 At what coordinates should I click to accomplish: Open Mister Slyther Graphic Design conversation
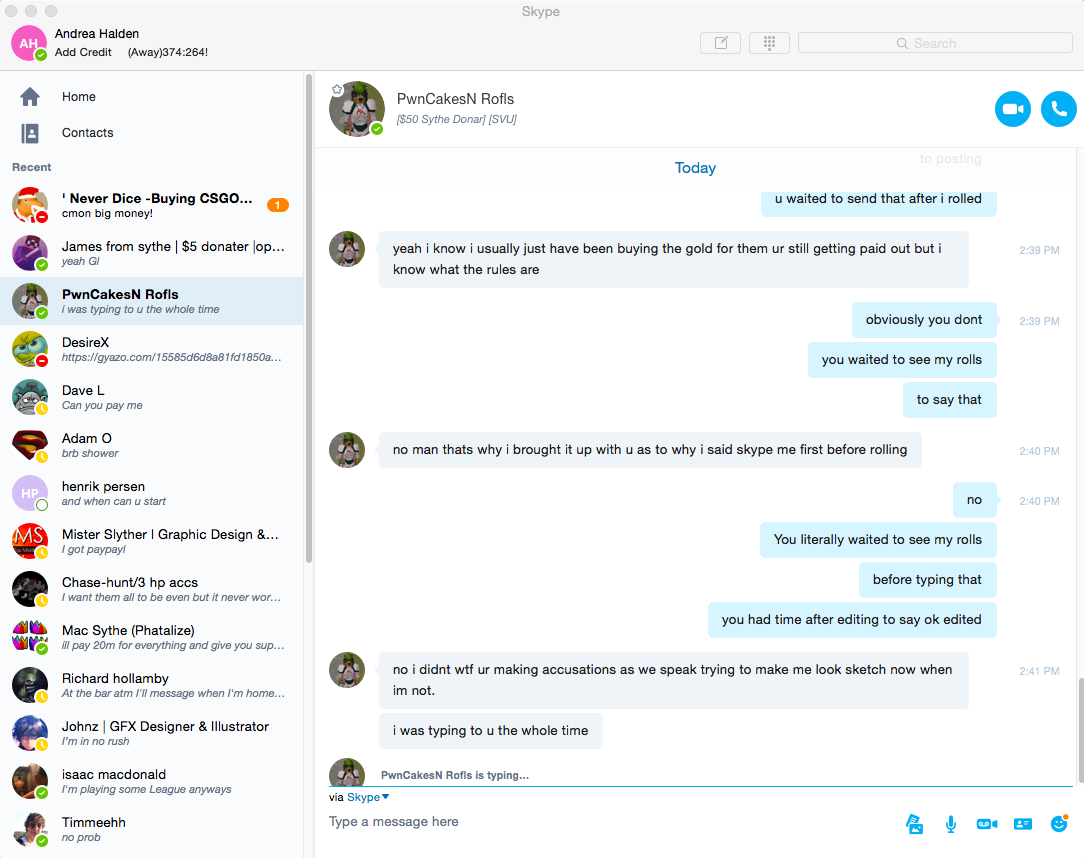coord(151,541)
